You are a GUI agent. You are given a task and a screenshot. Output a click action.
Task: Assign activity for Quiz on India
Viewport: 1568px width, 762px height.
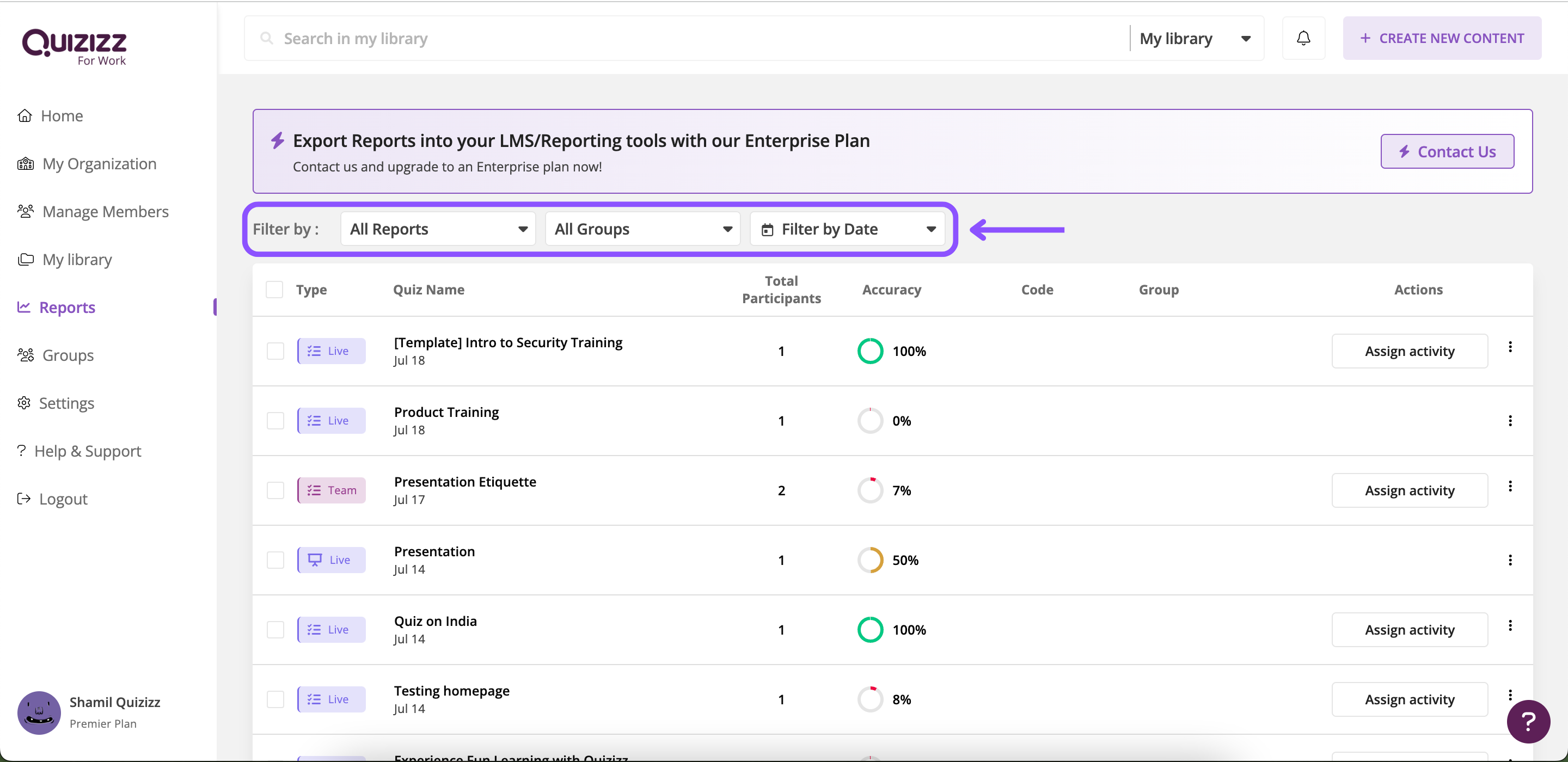click(x=1410, y=630)
